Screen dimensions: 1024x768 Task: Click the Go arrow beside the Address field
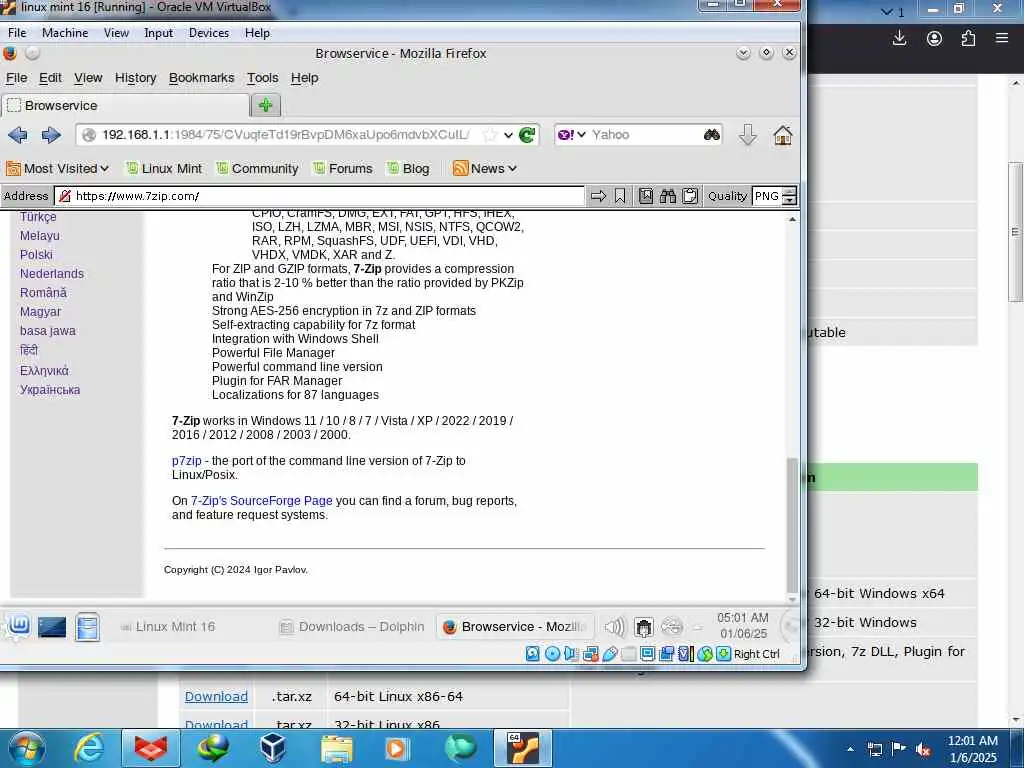point(598,196)
